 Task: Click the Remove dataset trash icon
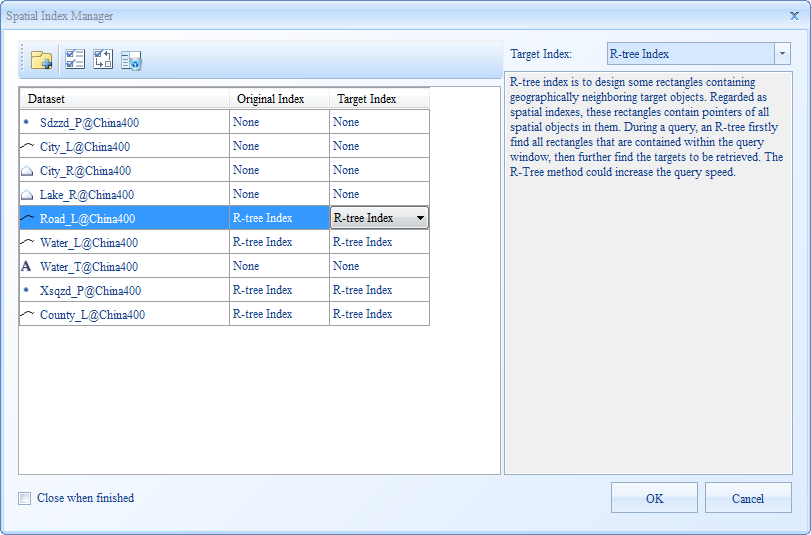coord(131,61)
